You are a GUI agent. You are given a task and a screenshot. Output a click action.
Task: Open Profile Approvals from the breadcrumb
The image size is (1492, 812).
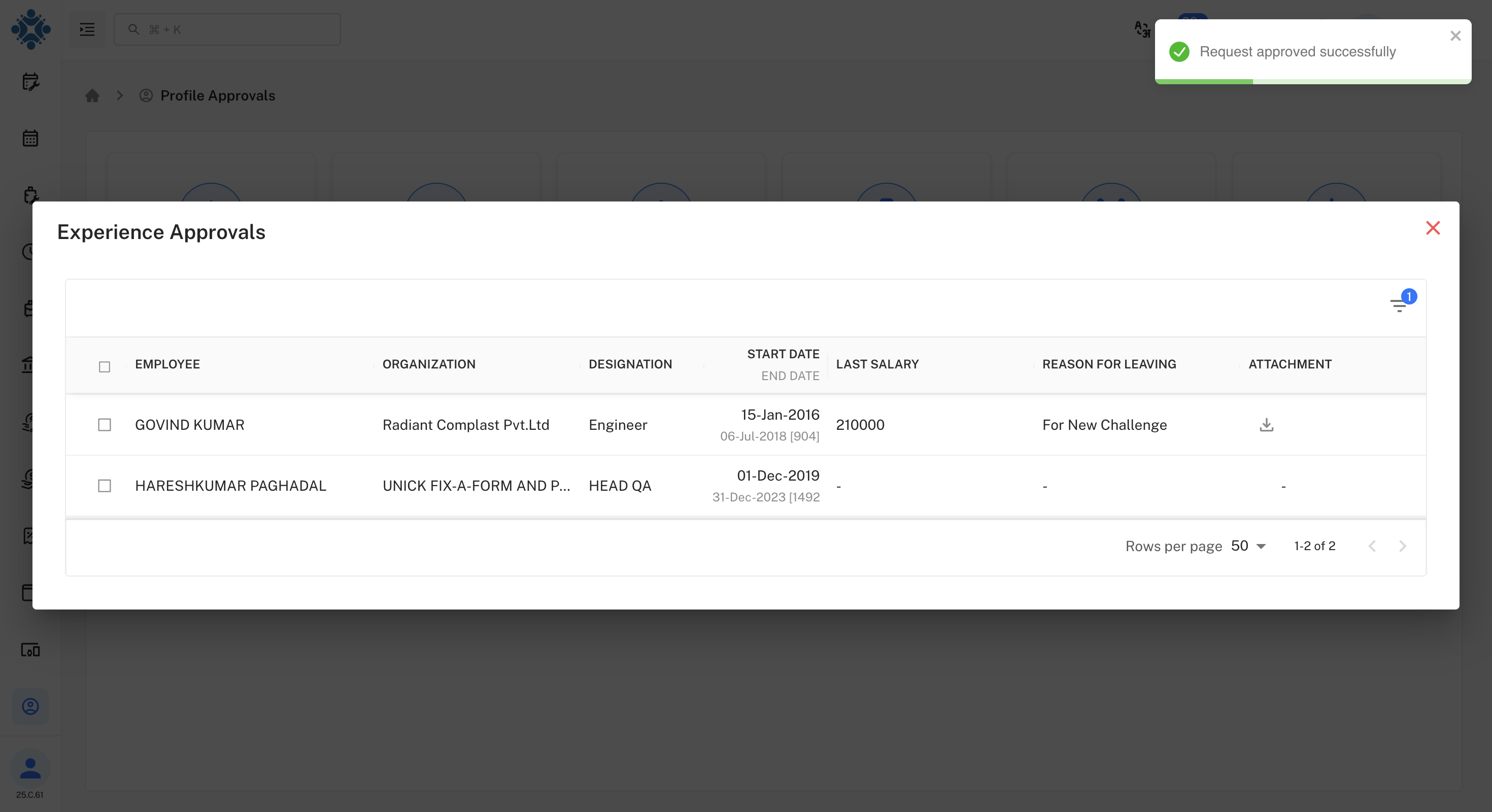click(217, 95)
